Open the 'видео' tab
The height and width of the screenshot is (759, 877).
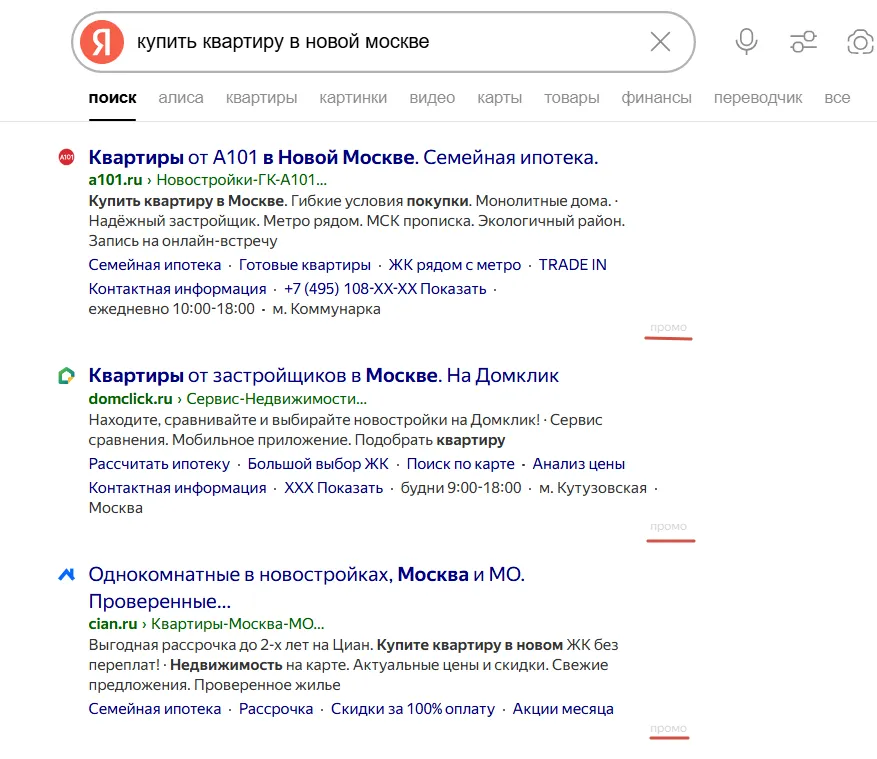point(432,97)
